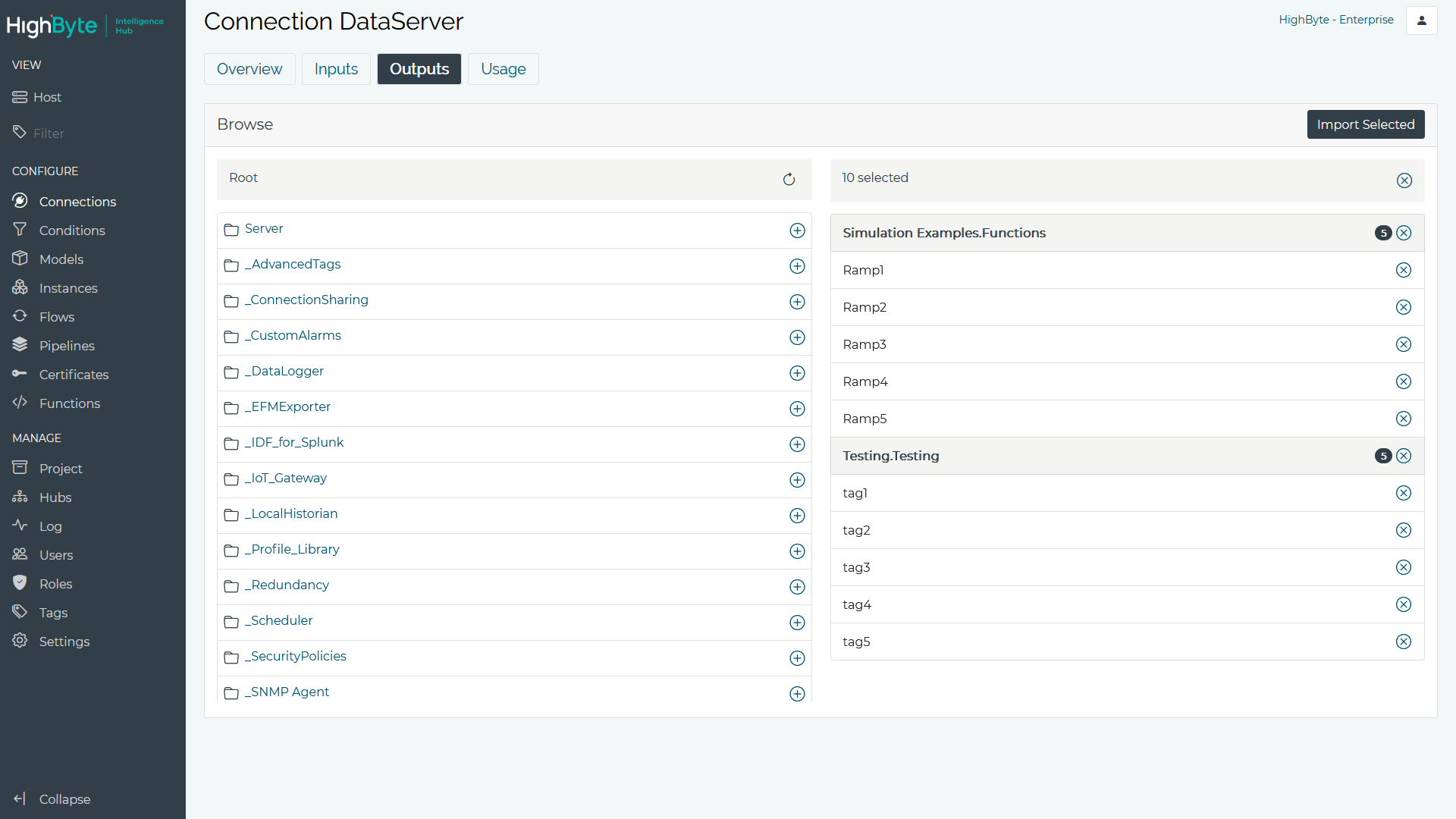This screenshot has width=1456, height=819.
Task: Click the refresh icon on Root panel
Action: pos(789,178)
